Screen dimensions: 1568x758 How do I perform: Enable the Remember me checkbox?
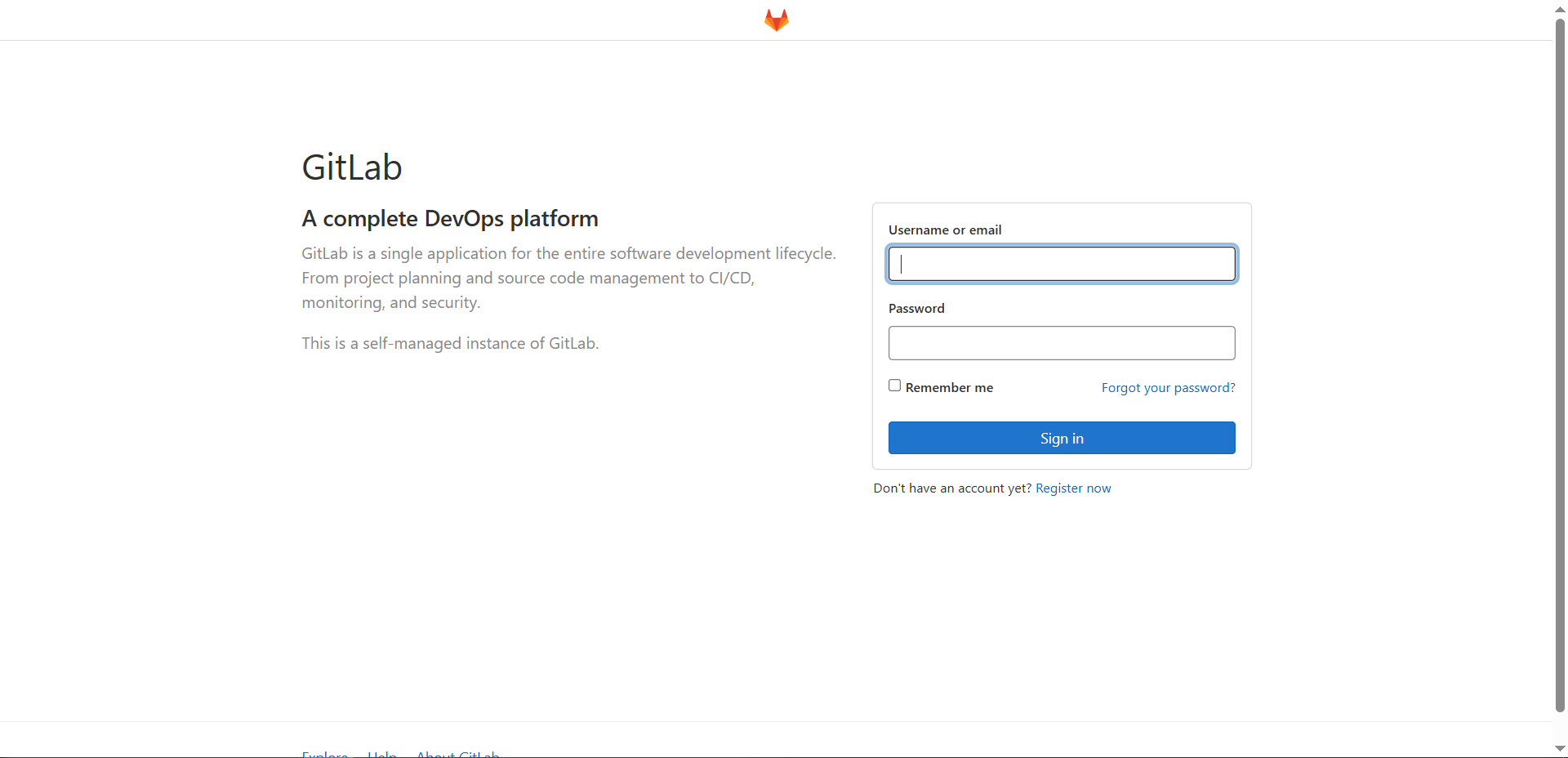pyautogui.click(x=895, y=386)
